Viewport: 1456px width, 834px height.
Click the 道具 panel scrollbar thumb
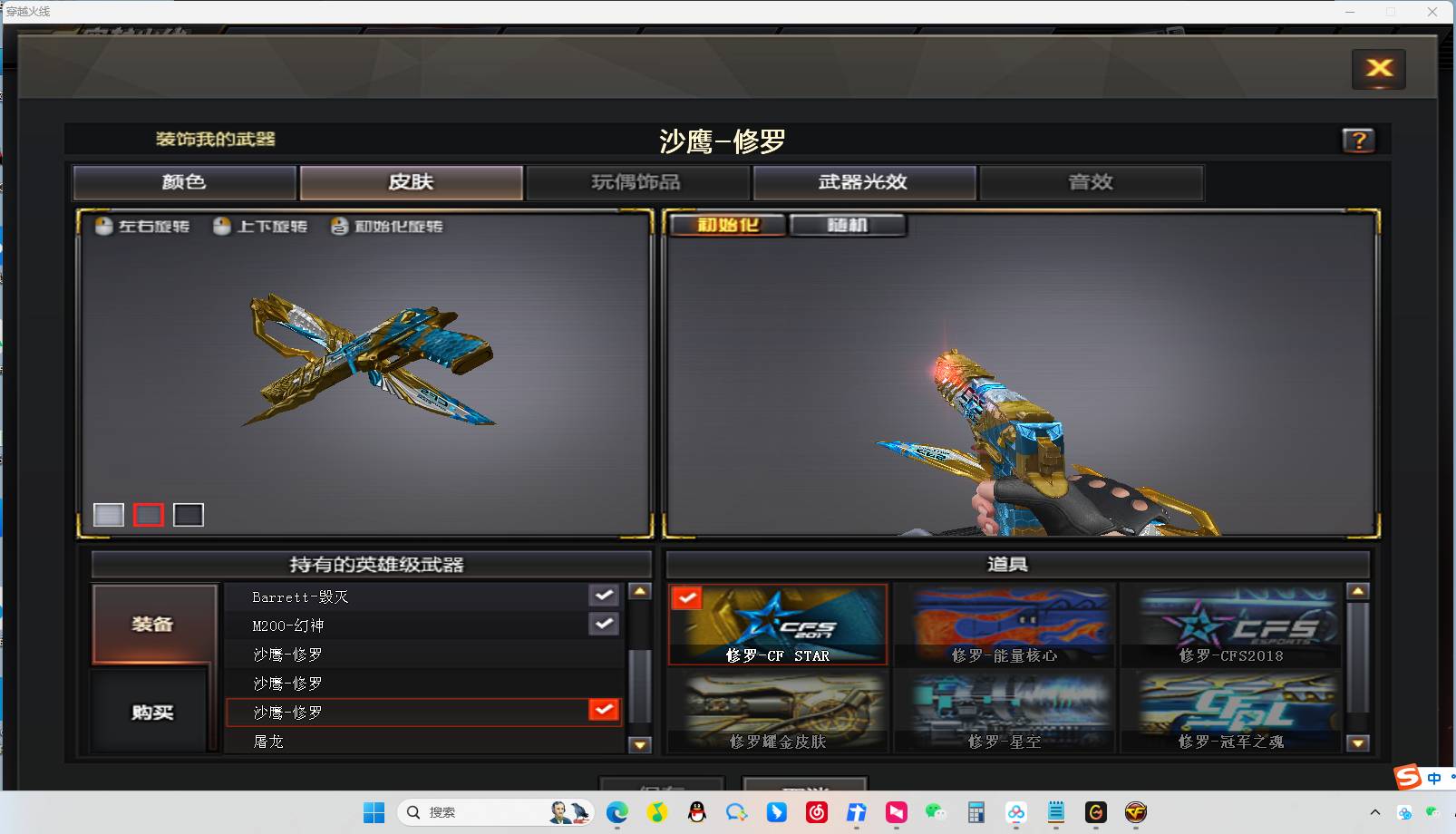[1357, 657]
